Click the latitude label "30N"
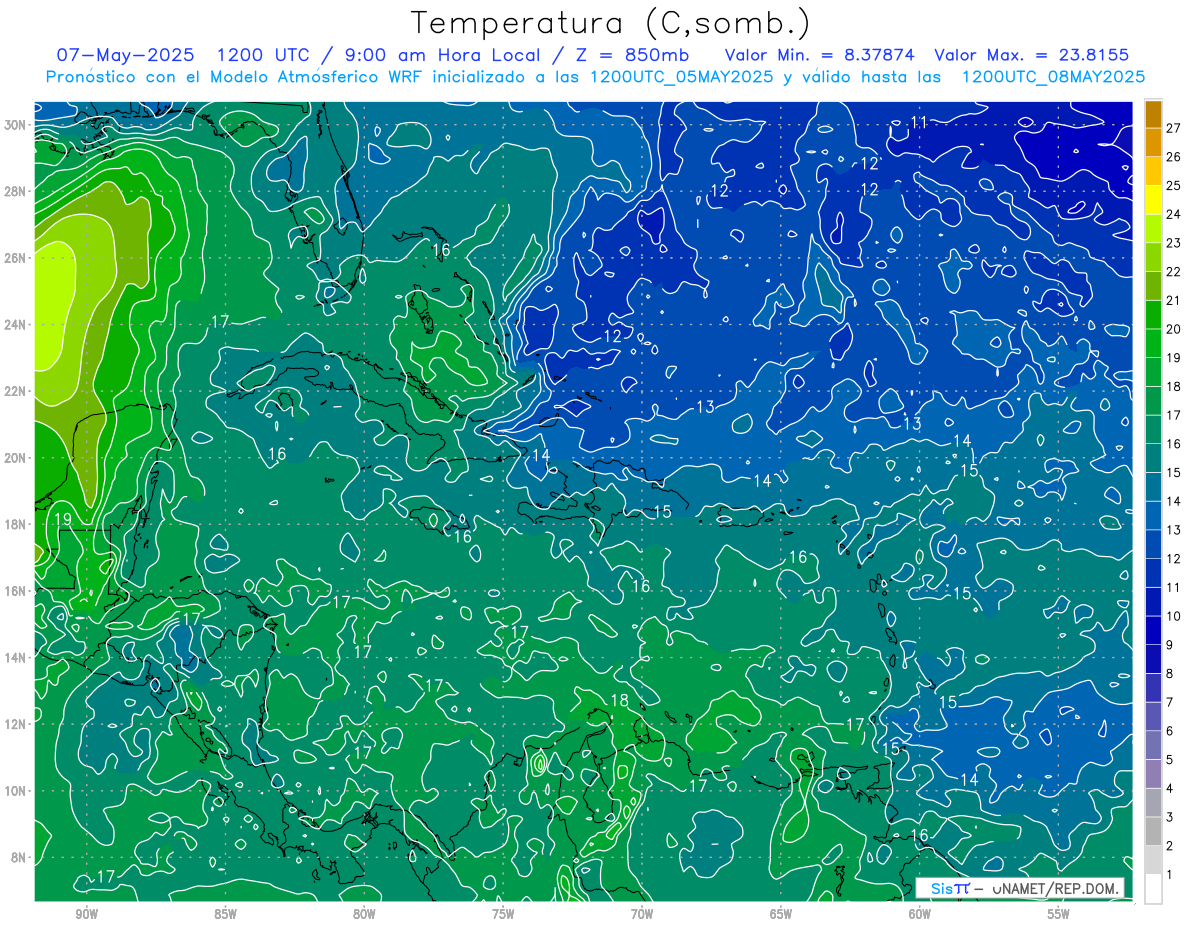Screen dimensions: 1200x927 tap(15, 125)
